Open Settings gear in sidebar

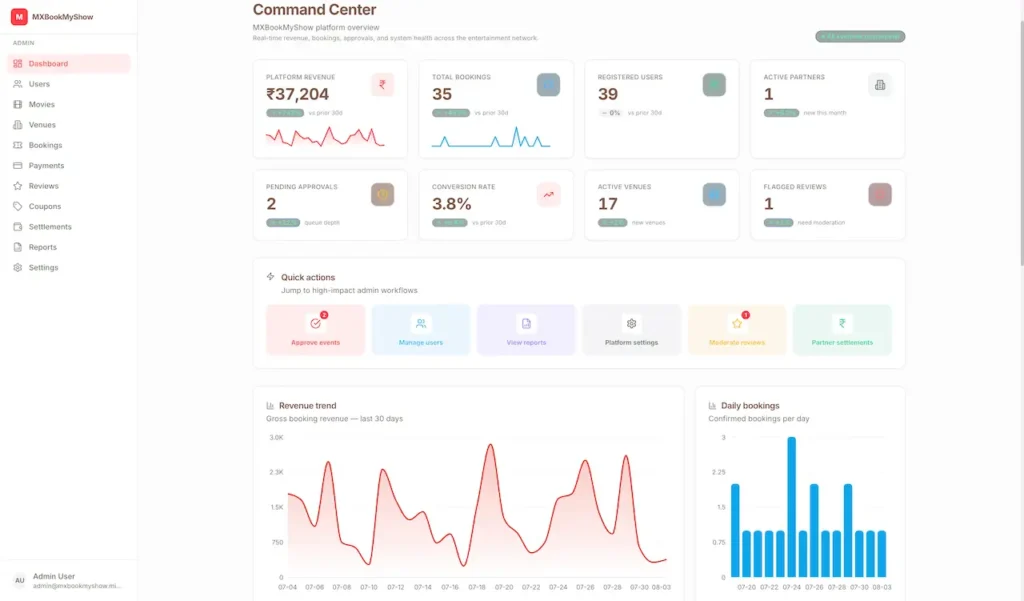click(x=18, y=268)
